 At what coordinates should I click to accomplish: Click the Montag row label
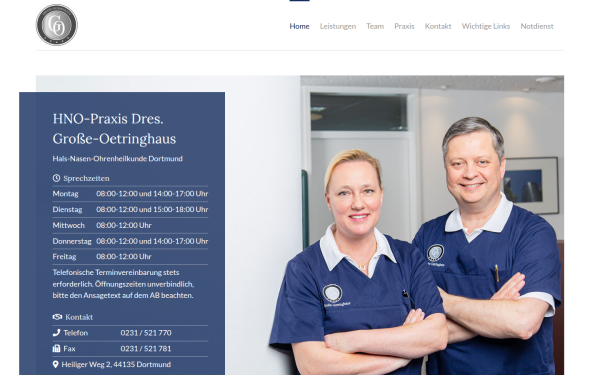point(65,194)
